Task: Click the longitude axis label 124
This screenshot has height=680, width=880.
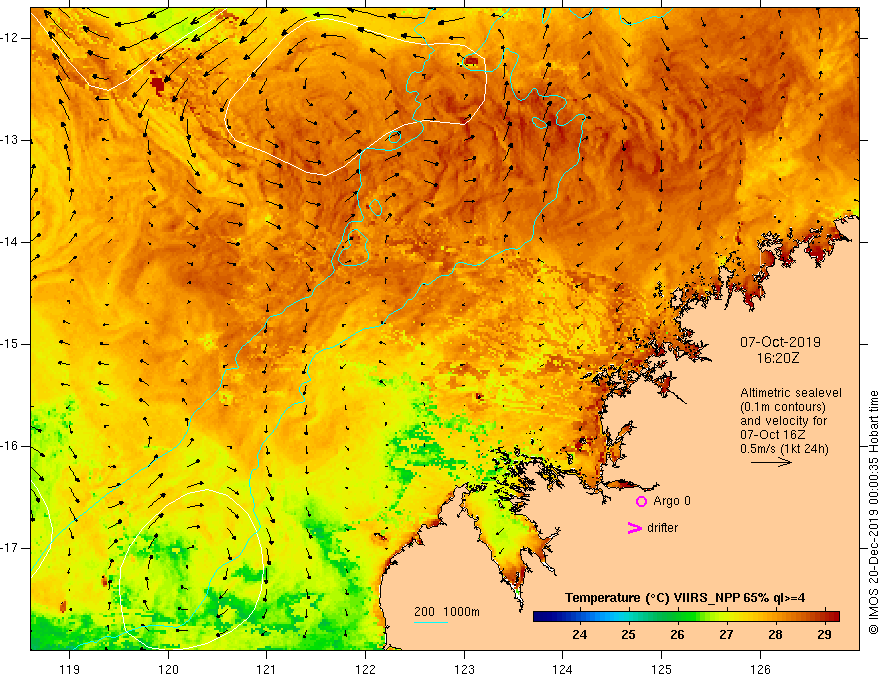Action: [x=563, y=669]
